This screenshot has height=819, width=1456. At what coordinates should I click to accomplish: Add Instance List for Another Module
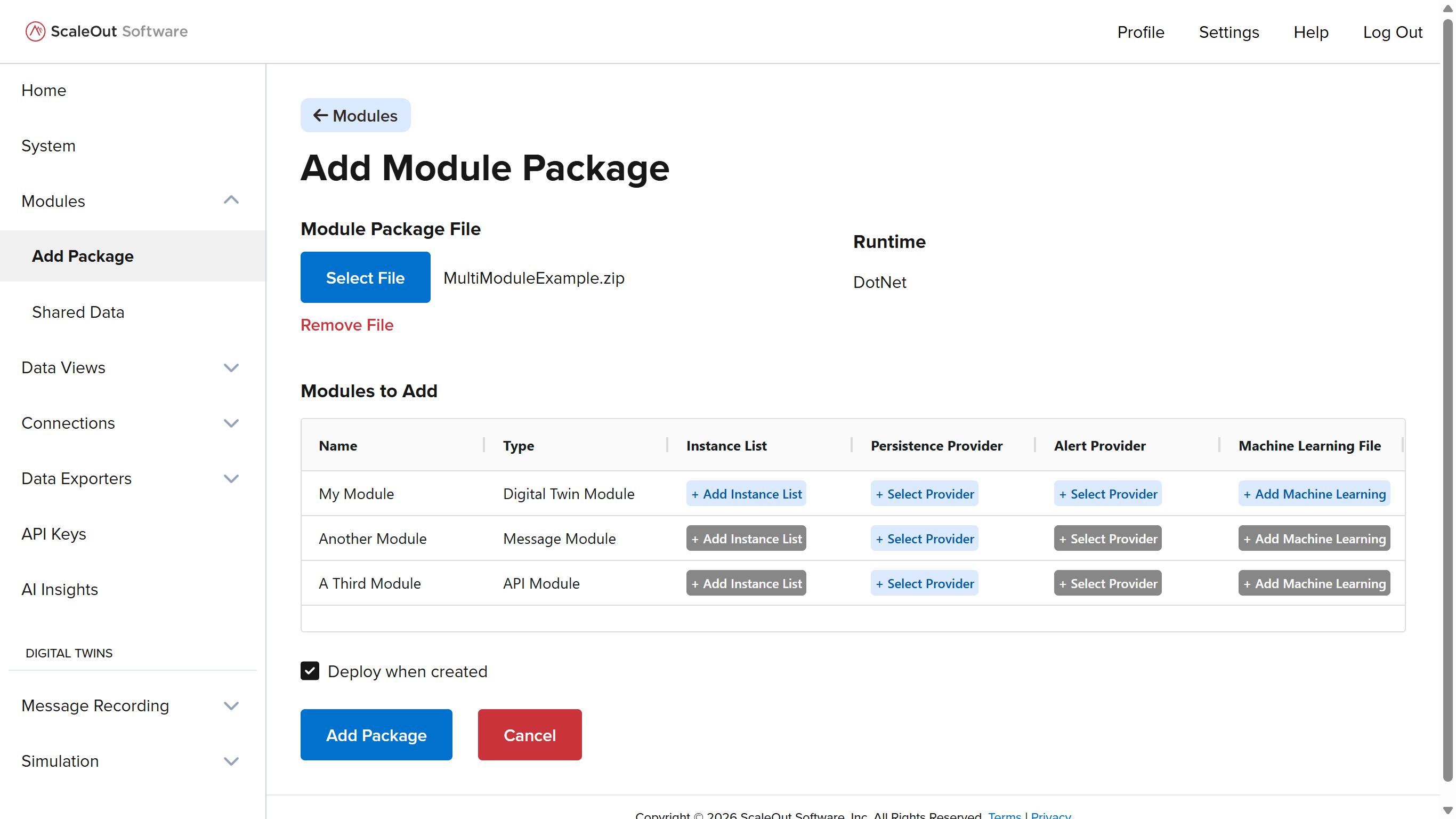746,539
